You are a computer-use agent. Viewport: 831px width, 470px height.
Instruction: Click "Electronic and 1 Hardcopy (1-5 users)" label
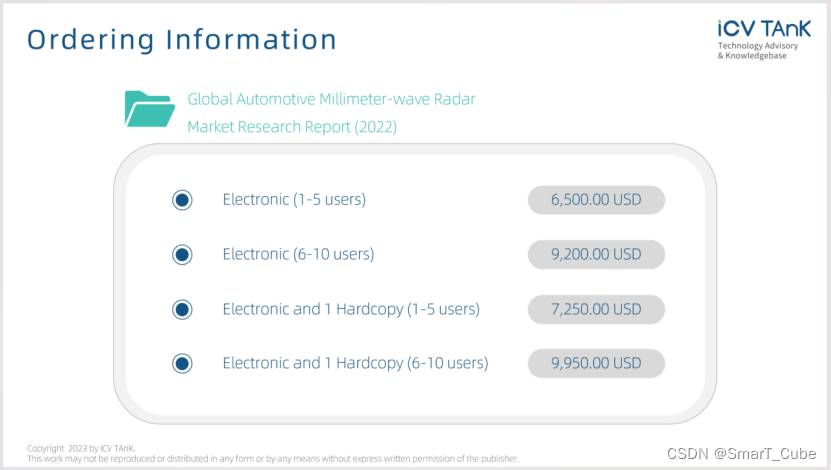[351, 309]
